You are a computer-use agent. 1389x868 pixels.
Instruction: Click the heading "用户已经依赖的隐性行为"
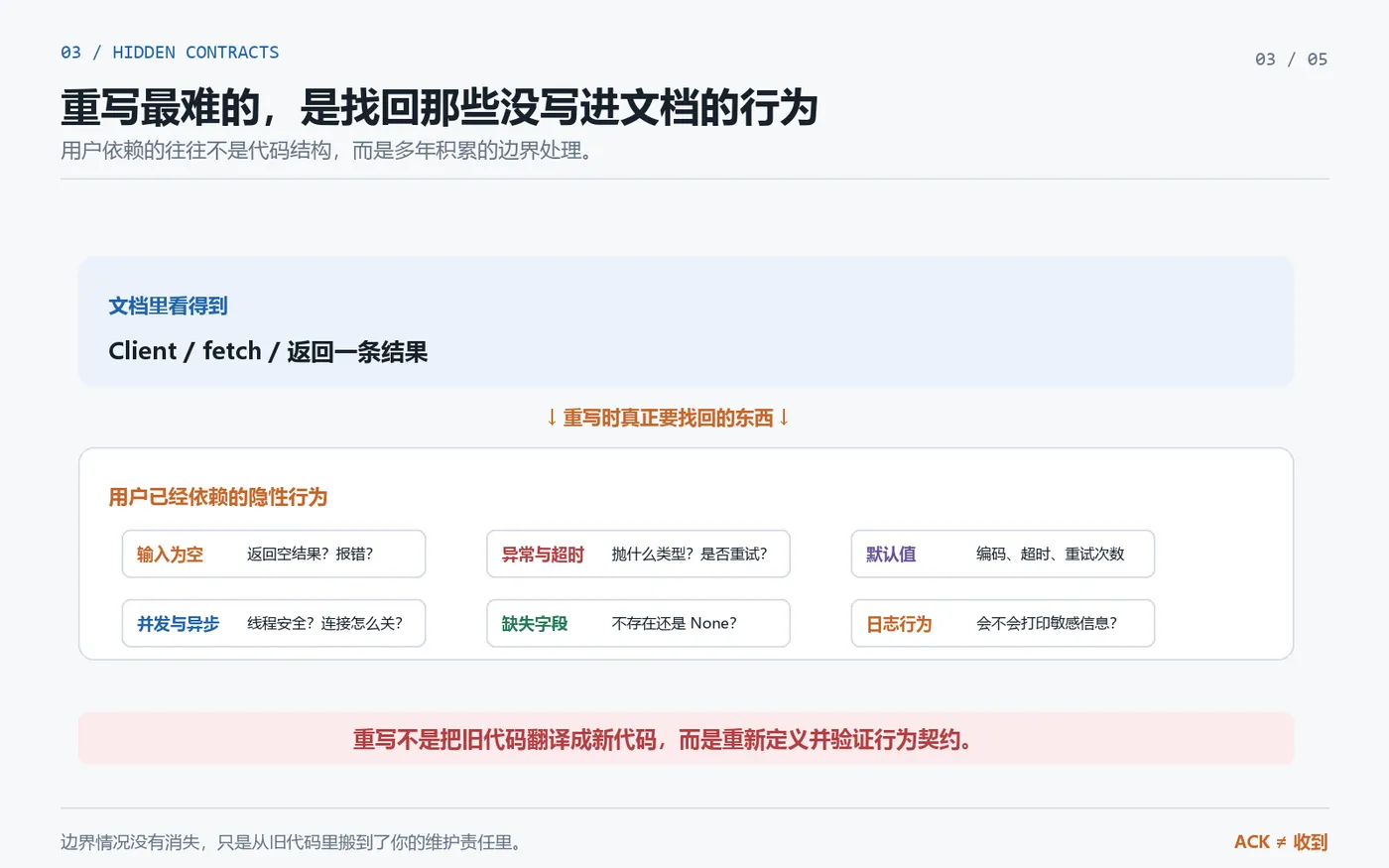click(218, 497)
